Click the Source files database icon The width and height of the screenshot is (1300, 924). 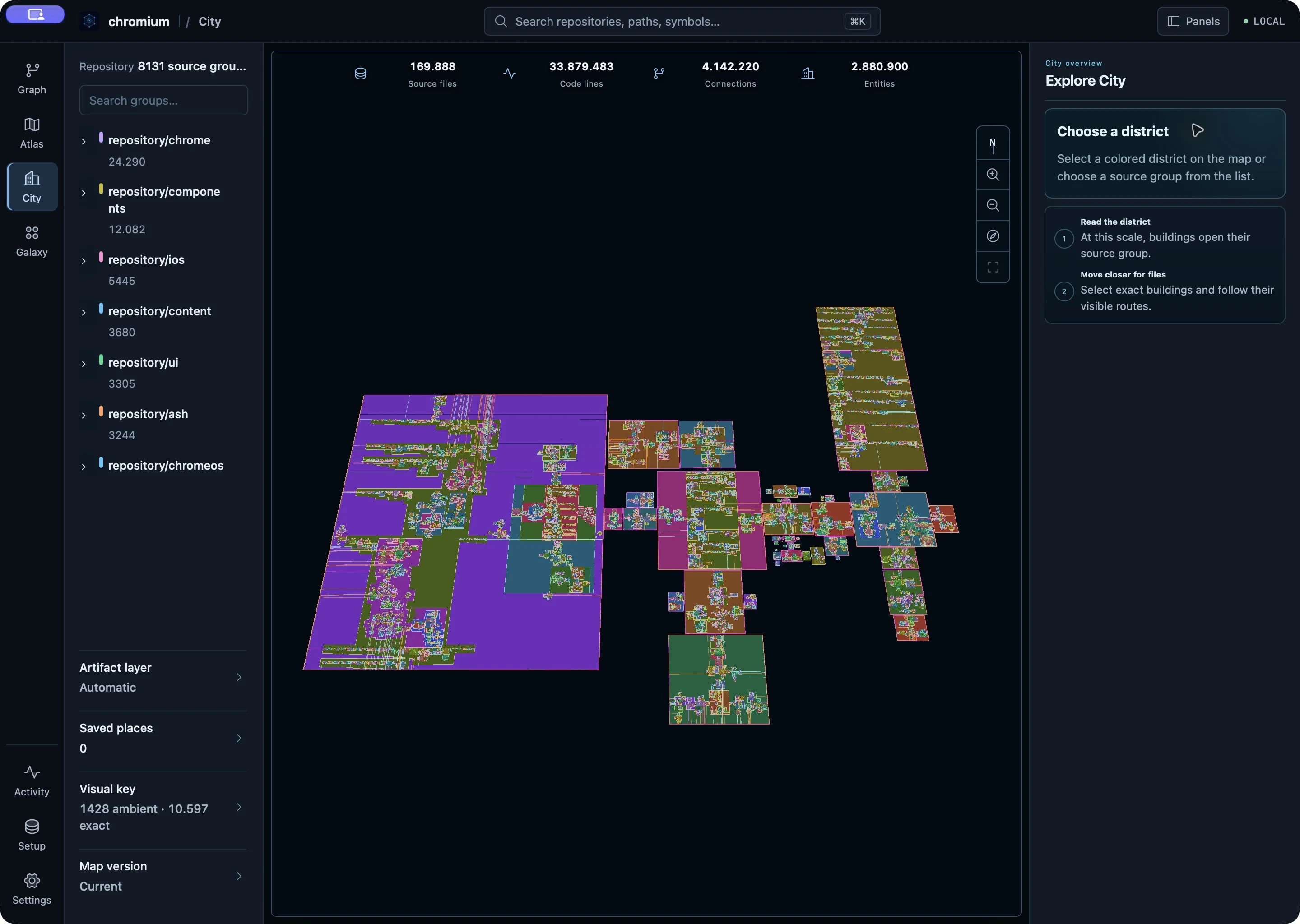point(360,74)
